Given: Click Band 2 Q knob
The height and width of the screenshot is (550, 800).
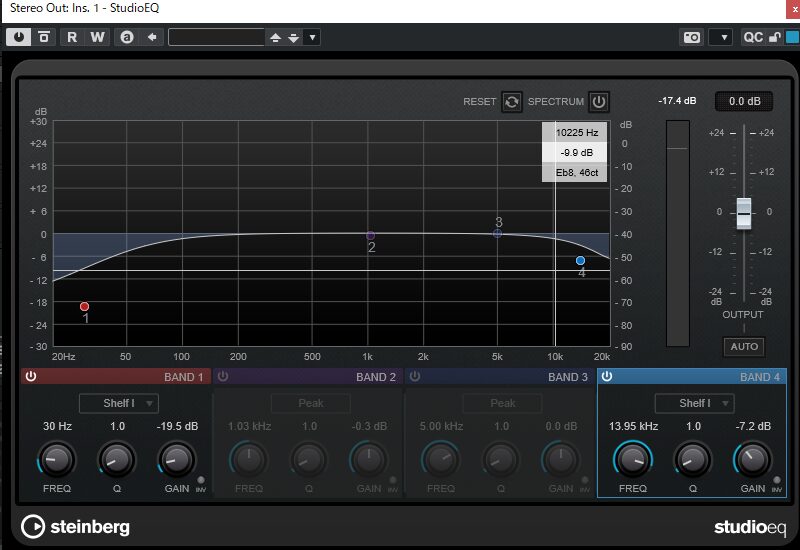Looking at the screenshot, I should 309,459.
